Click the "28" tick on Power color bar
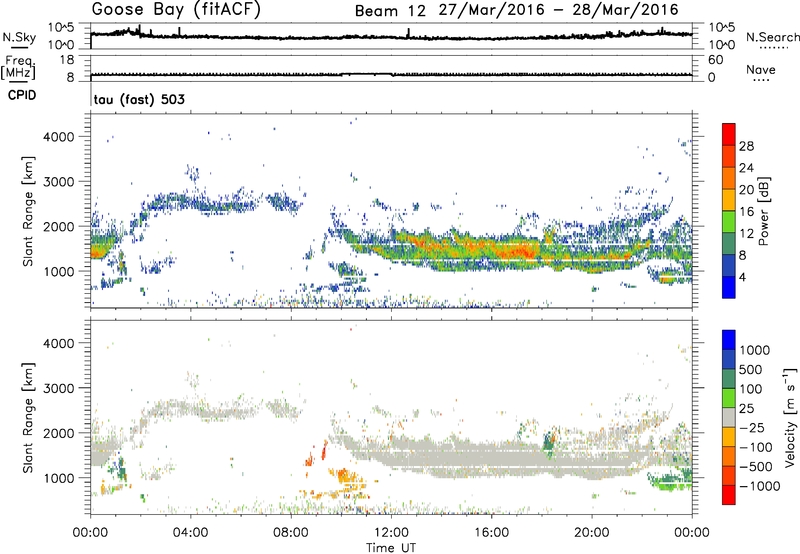 pos(746,146)
